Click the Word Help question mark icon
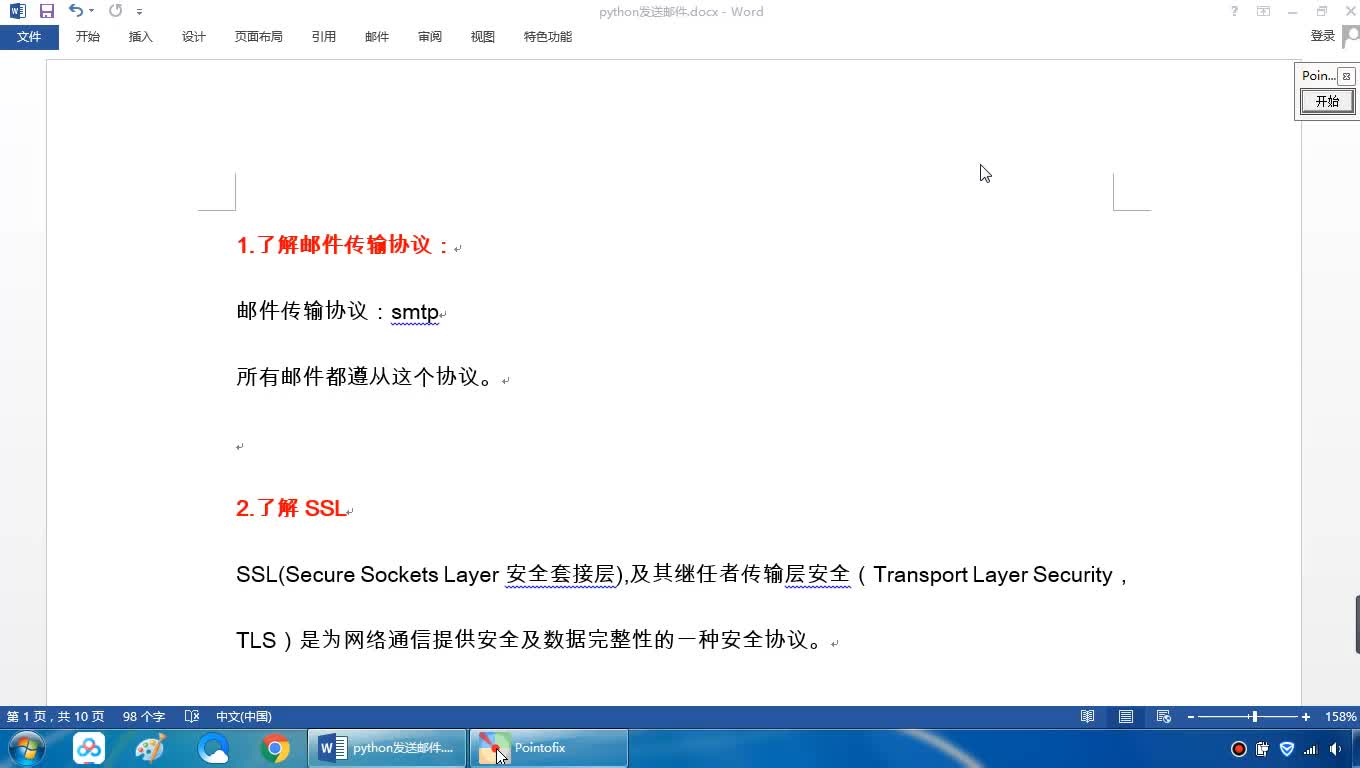The width and height of the screenshot is (1360, 768). 1234,11
